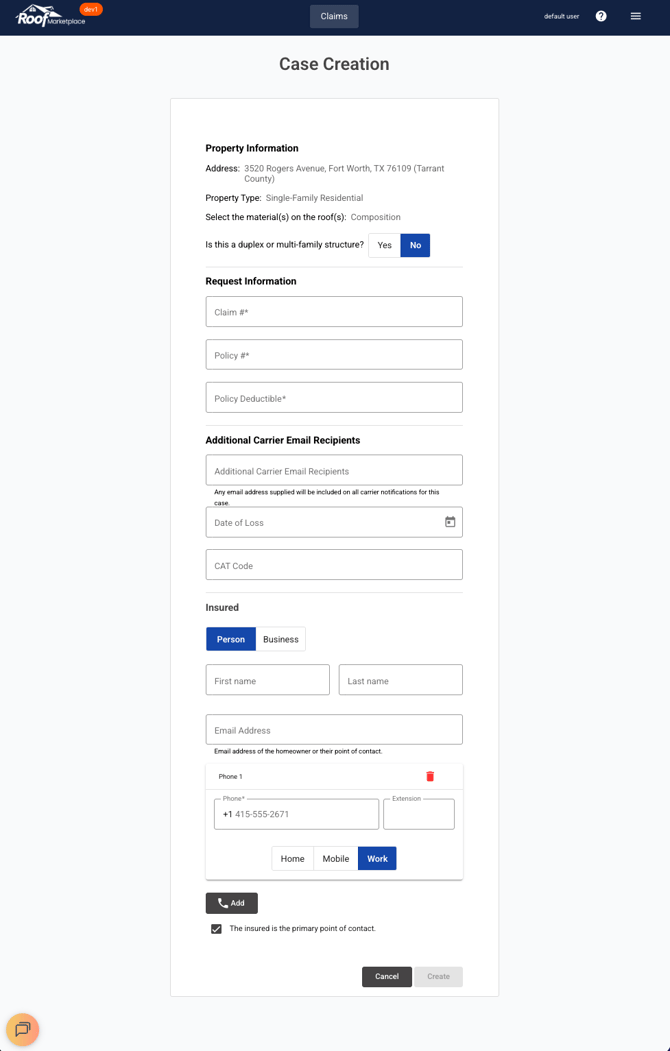Viewport: 670px width, 1051px height.
Task: Switch insured type to Business
Action: [281, 639]
